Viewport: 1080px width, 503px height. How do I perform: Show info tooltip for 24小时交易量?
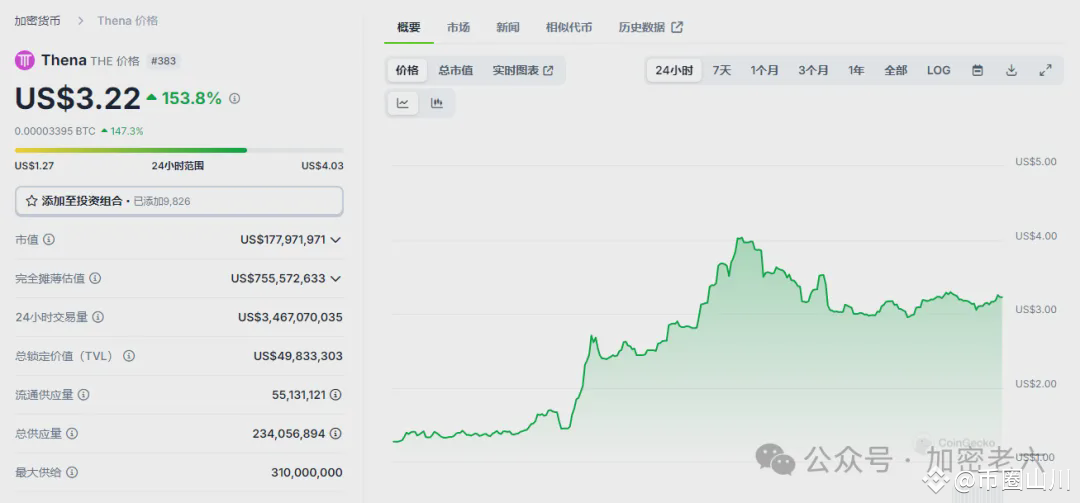[x=98, y=317]
